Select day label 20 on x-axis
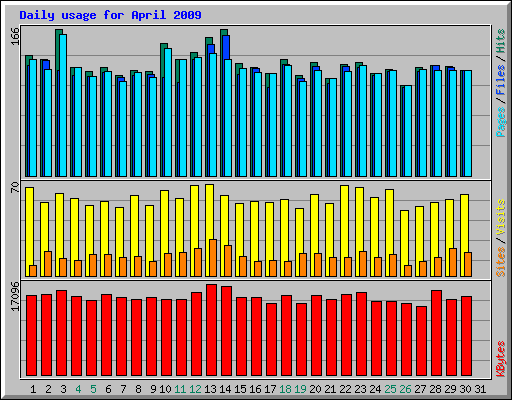 (315, 389)
